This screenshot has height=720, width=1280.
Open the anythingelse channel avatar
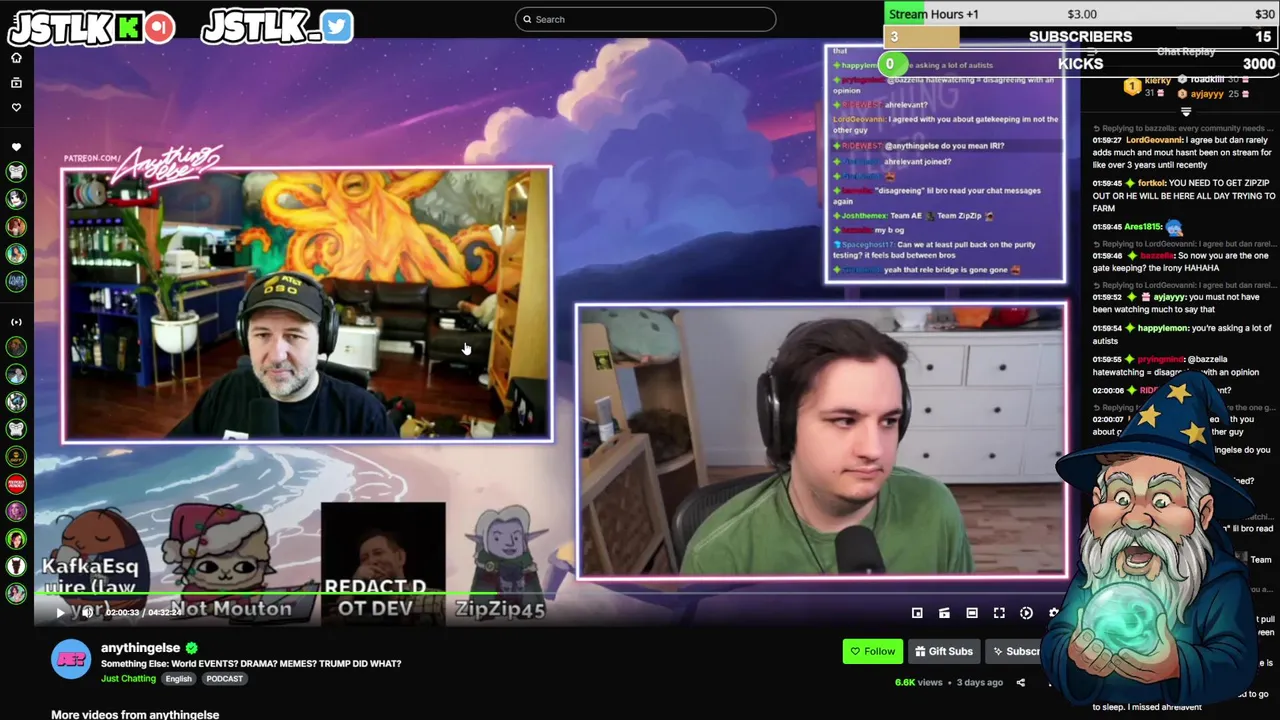[x=71, y=660]
